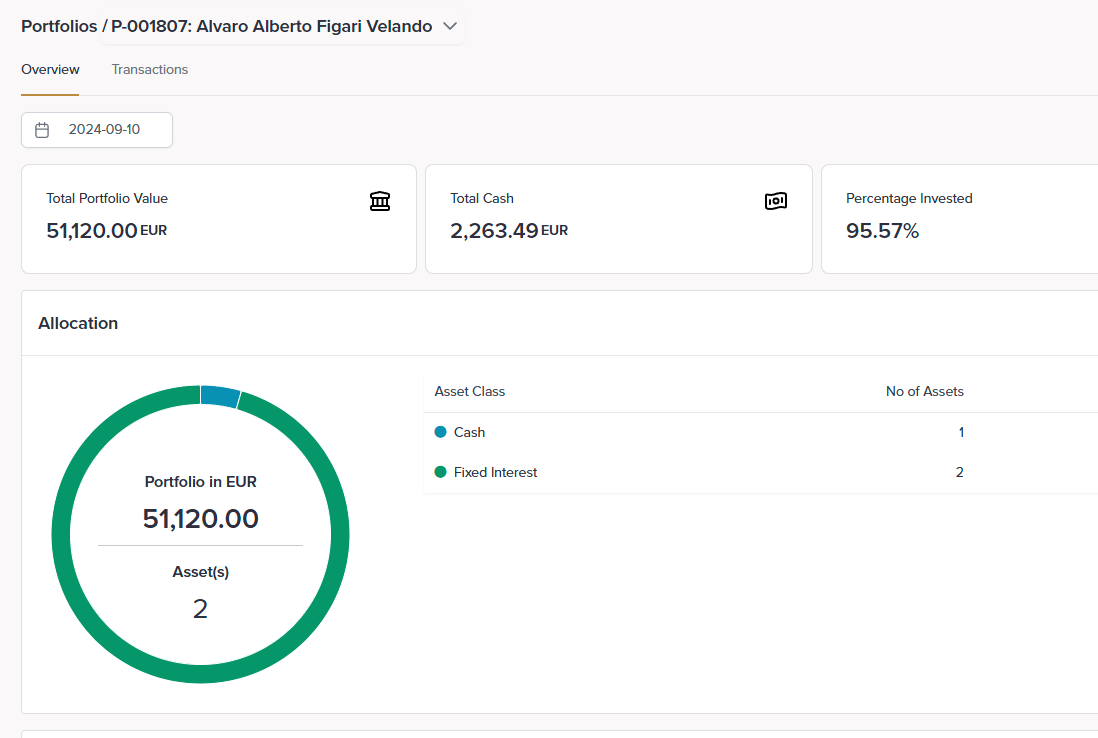Click the Total Portfolio Value amount 51,120.00 EUR
The width and height of the screenshot is (1098, 738).
click(x=106, y=231)
